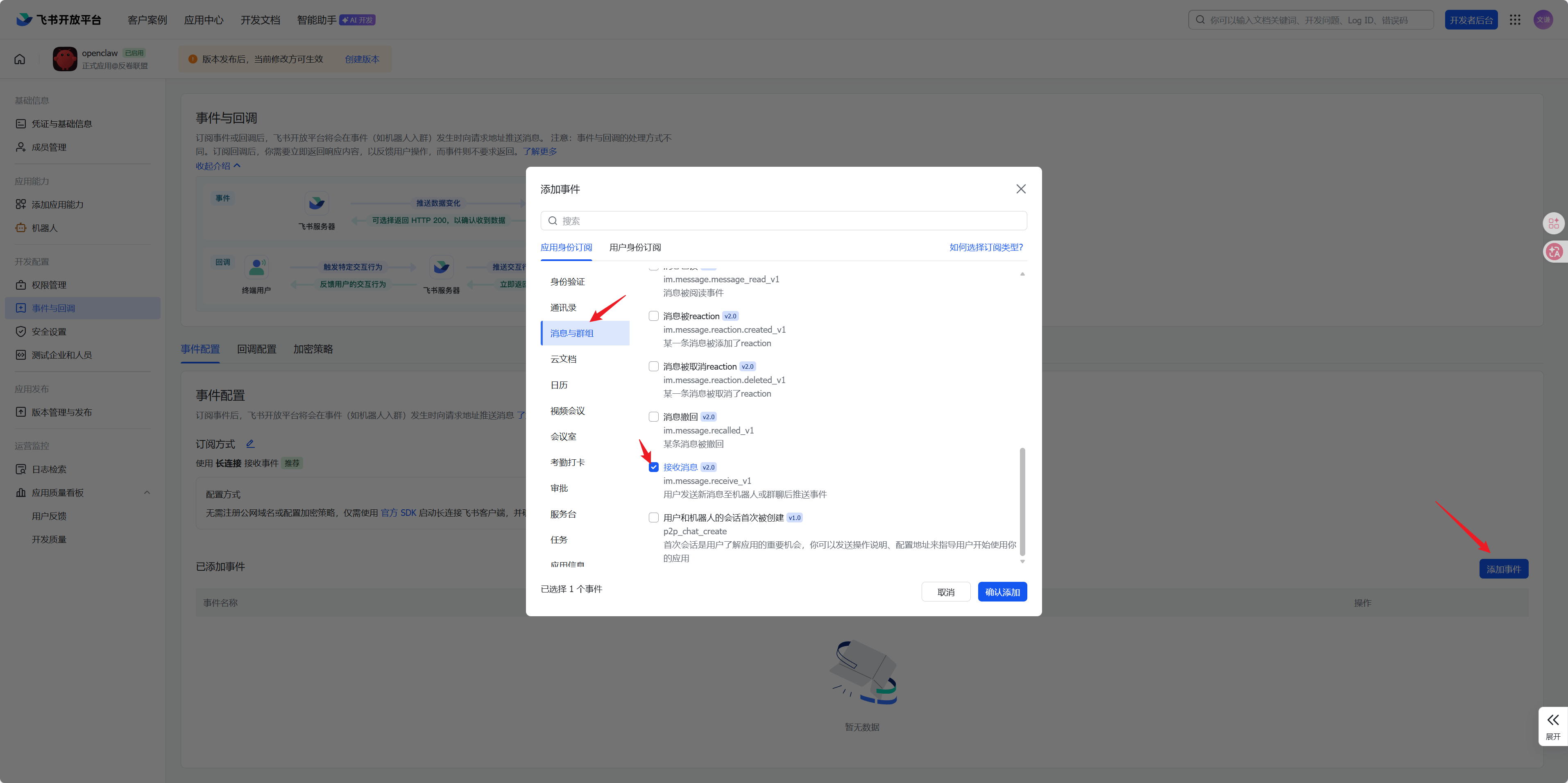Click the 机器人 sidebar icon
The image size is (1568, 783).
(21, 228)
